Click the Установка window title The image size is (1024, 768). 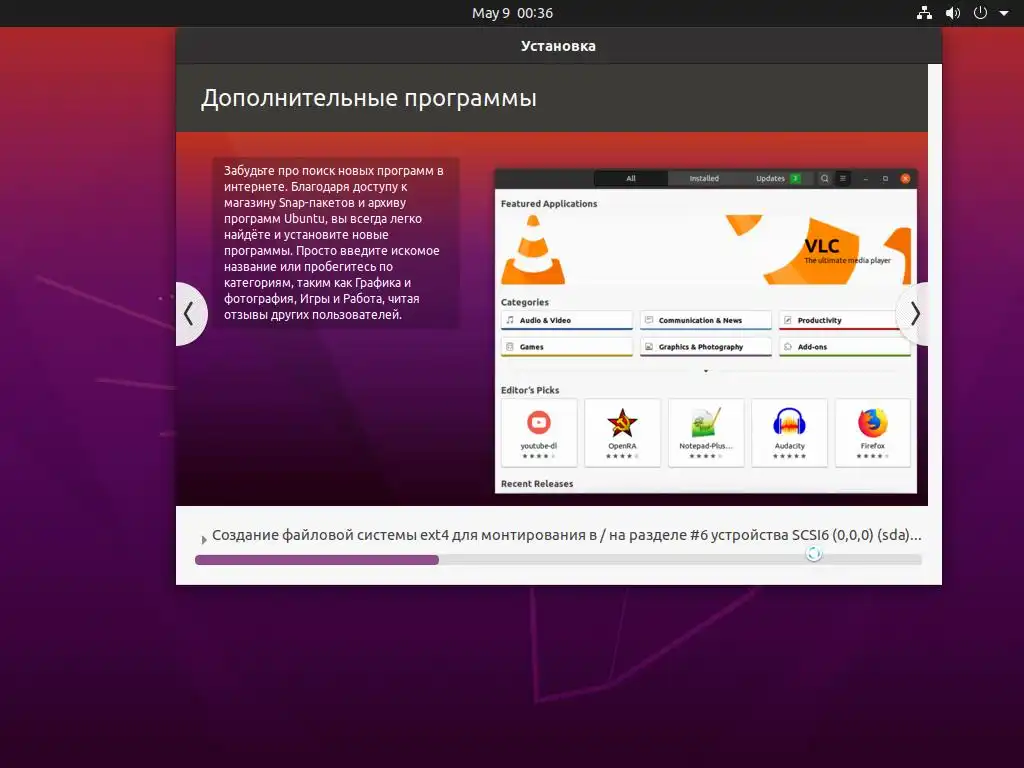pos(558,46)
